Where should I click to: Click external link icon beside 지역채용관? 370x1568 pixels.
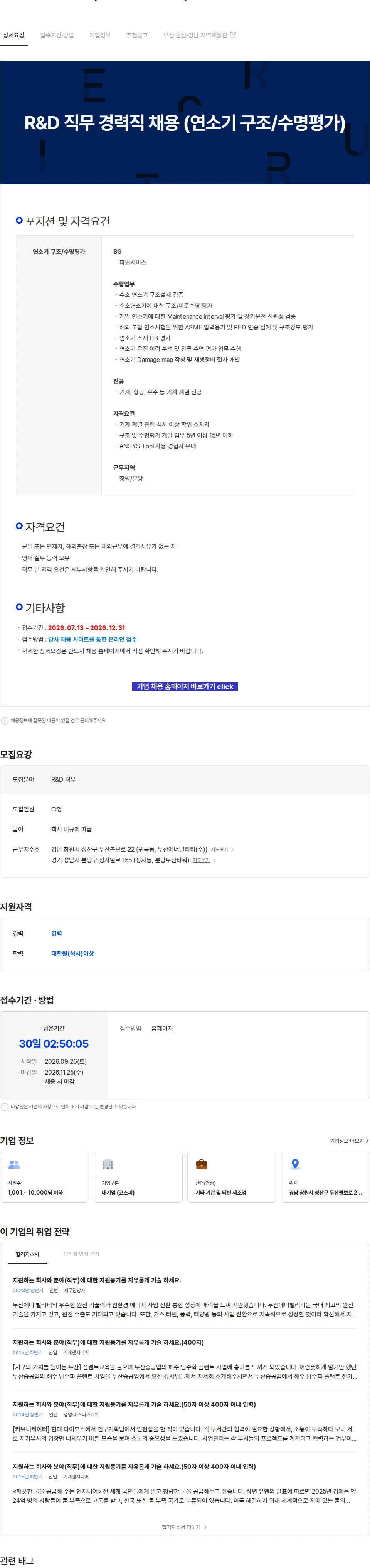point(233,35)
